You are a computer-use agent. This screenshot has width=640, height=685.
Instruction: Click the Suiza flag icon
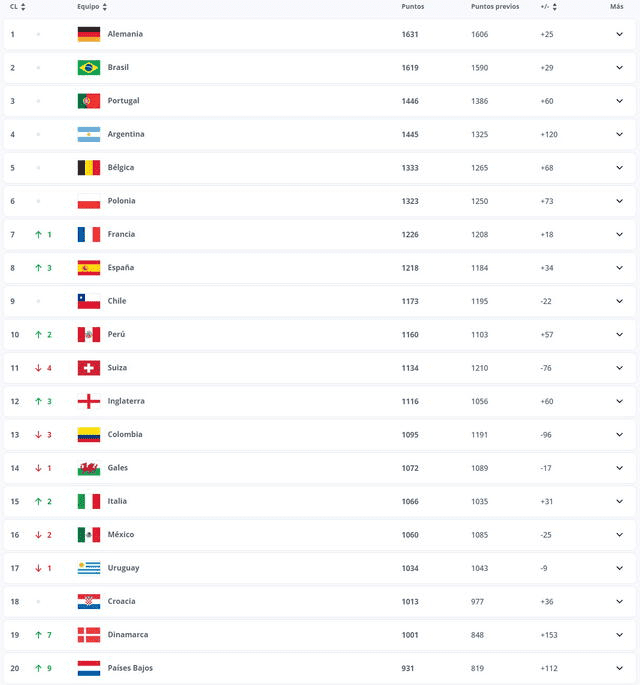coord(89,368)
